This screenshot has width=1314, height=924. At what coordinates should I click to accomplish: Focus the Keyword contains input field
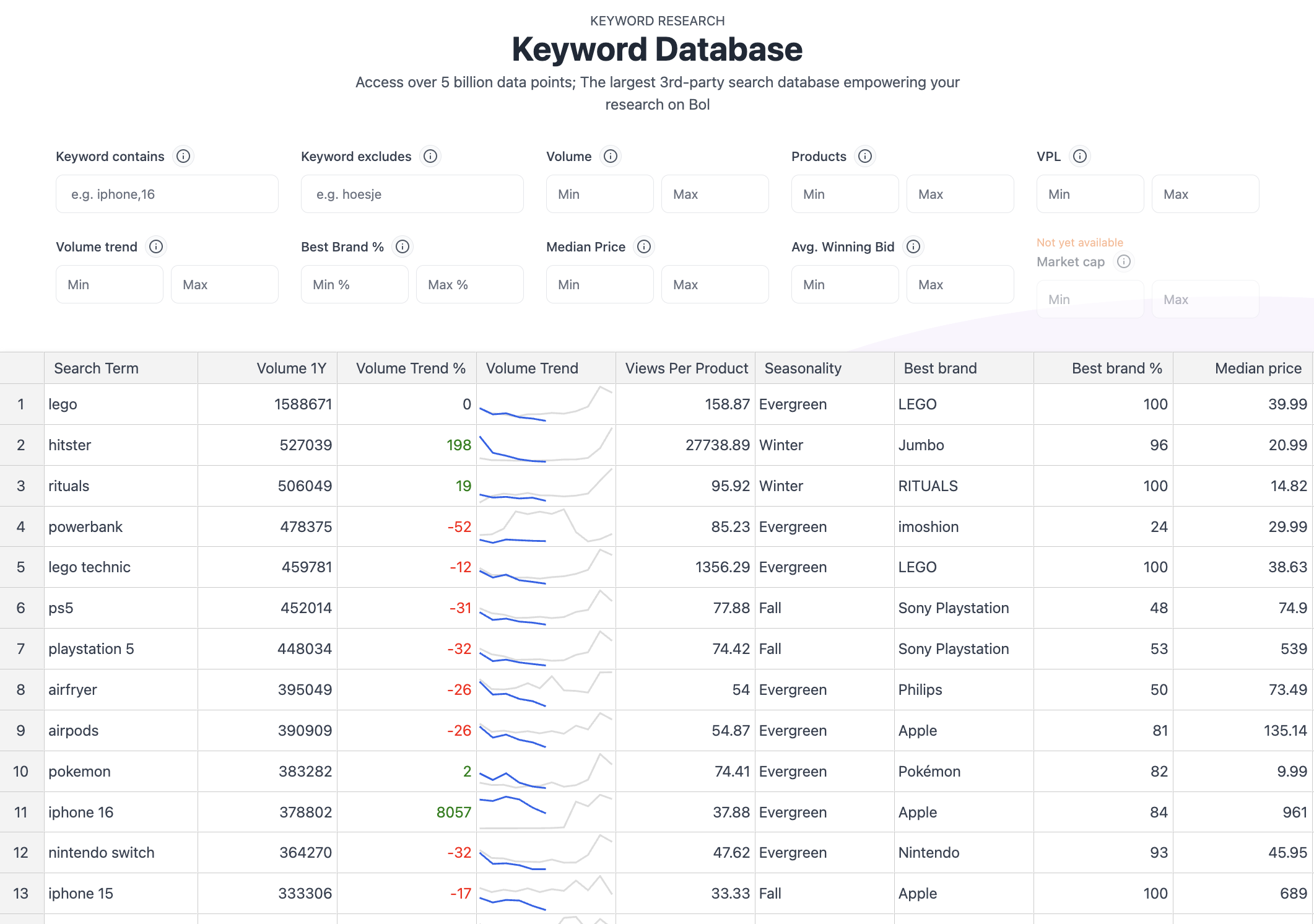[x=167, y=194]
